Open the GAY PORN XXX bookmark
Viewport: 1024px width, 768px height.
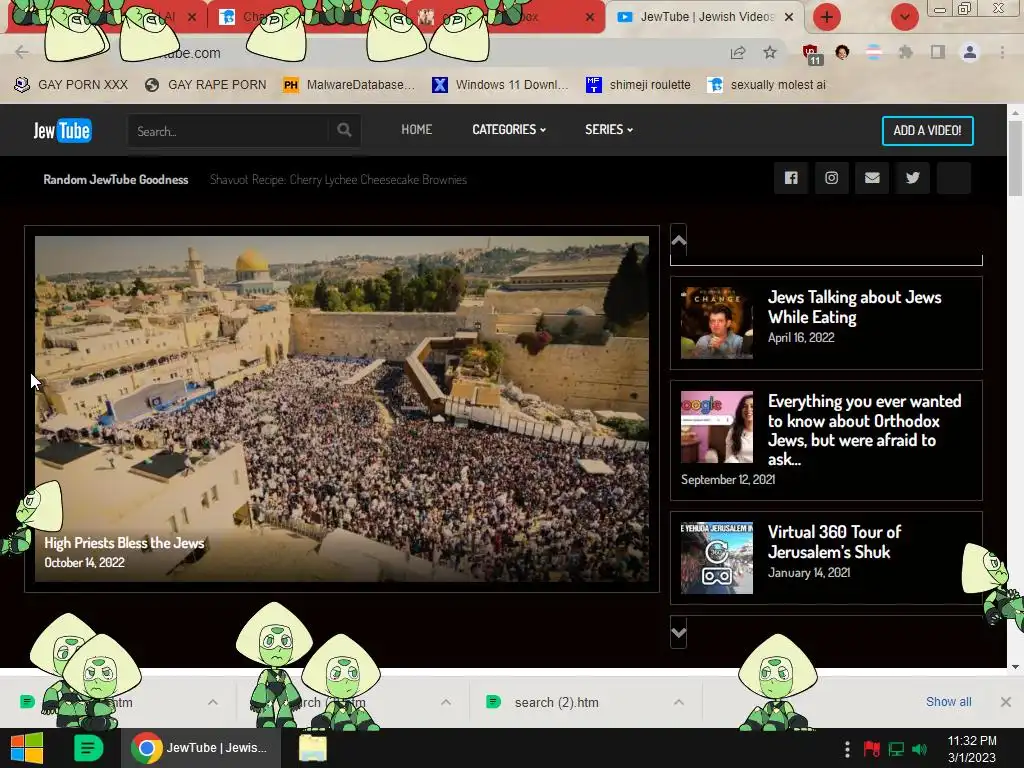pos(71,85)
